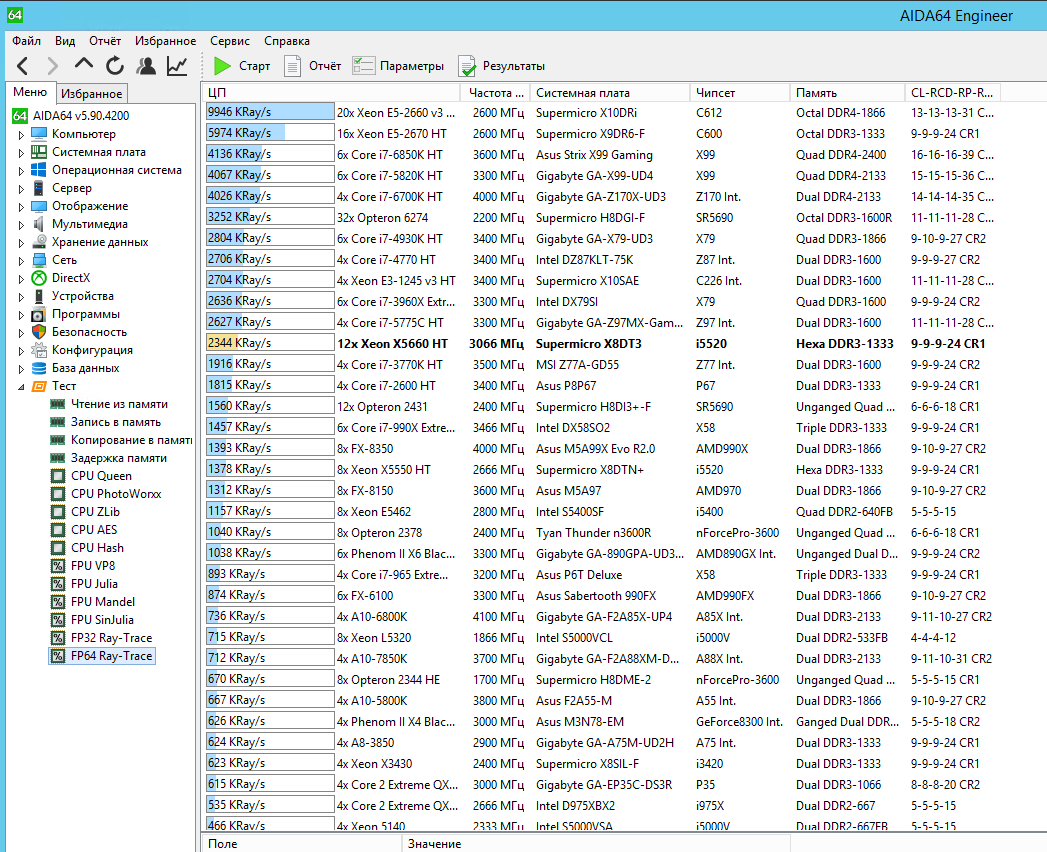This screenshot has width=1047, height=852.
Task: Open the Отчёт menu in menu bar
Action: click(105, 41)
